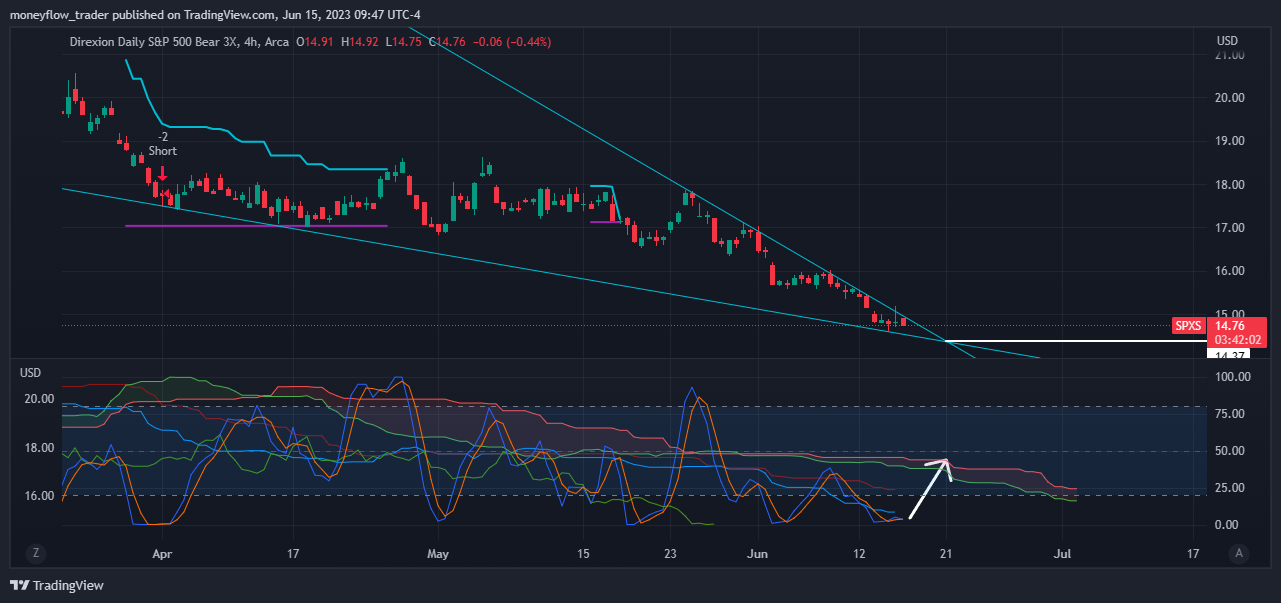The image size is (1281, 603).
Task: Select the purple horizontal support line
Action: pyautogui.click(x=255, y=225)
